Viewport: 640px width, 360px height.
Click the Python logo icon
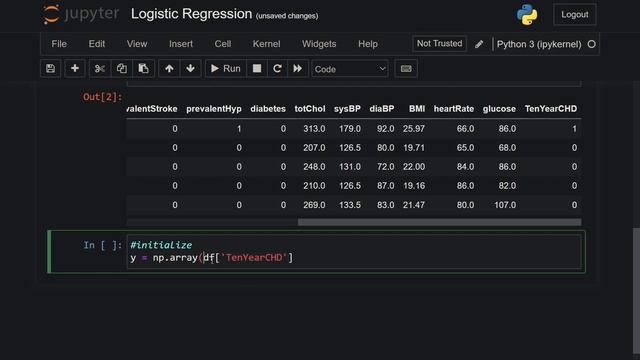(527, 15)
